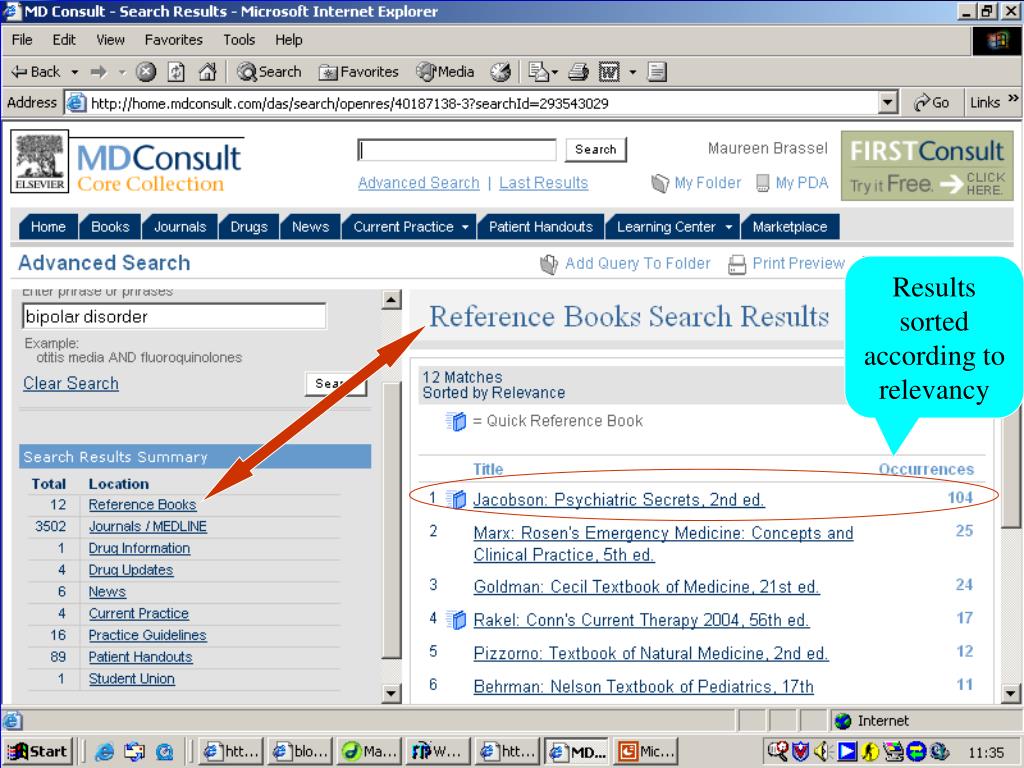This screenshot has width=1024, height=768.
Task: Click the top MD Consult search text box
Action: click(456, 150)
